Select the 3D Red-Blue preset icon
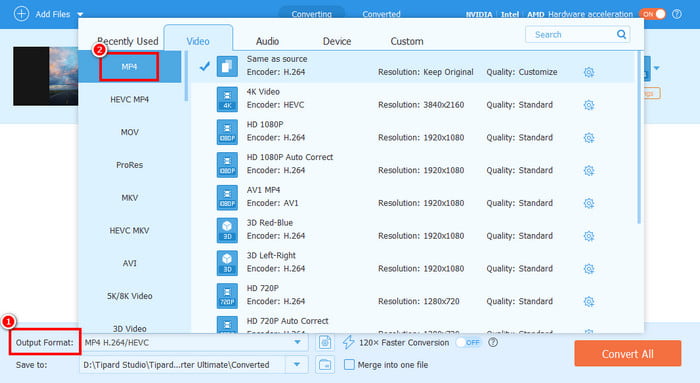Viewport: 700px width, 383px height. coord(227,230)
